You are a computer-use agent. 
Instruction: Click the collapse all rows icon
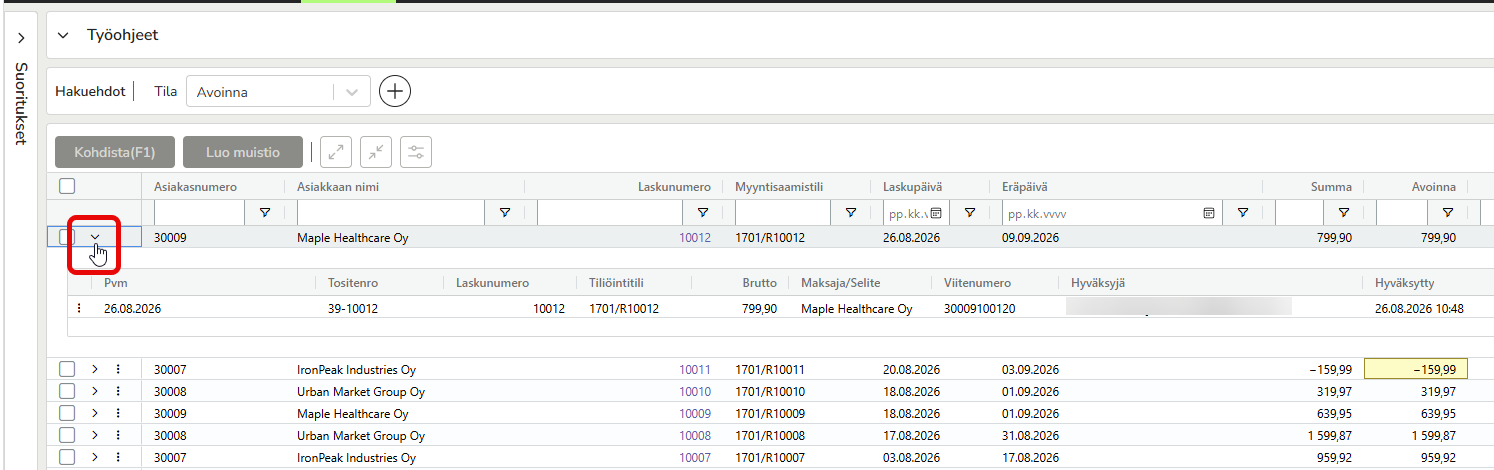click(x=376, y=152)
